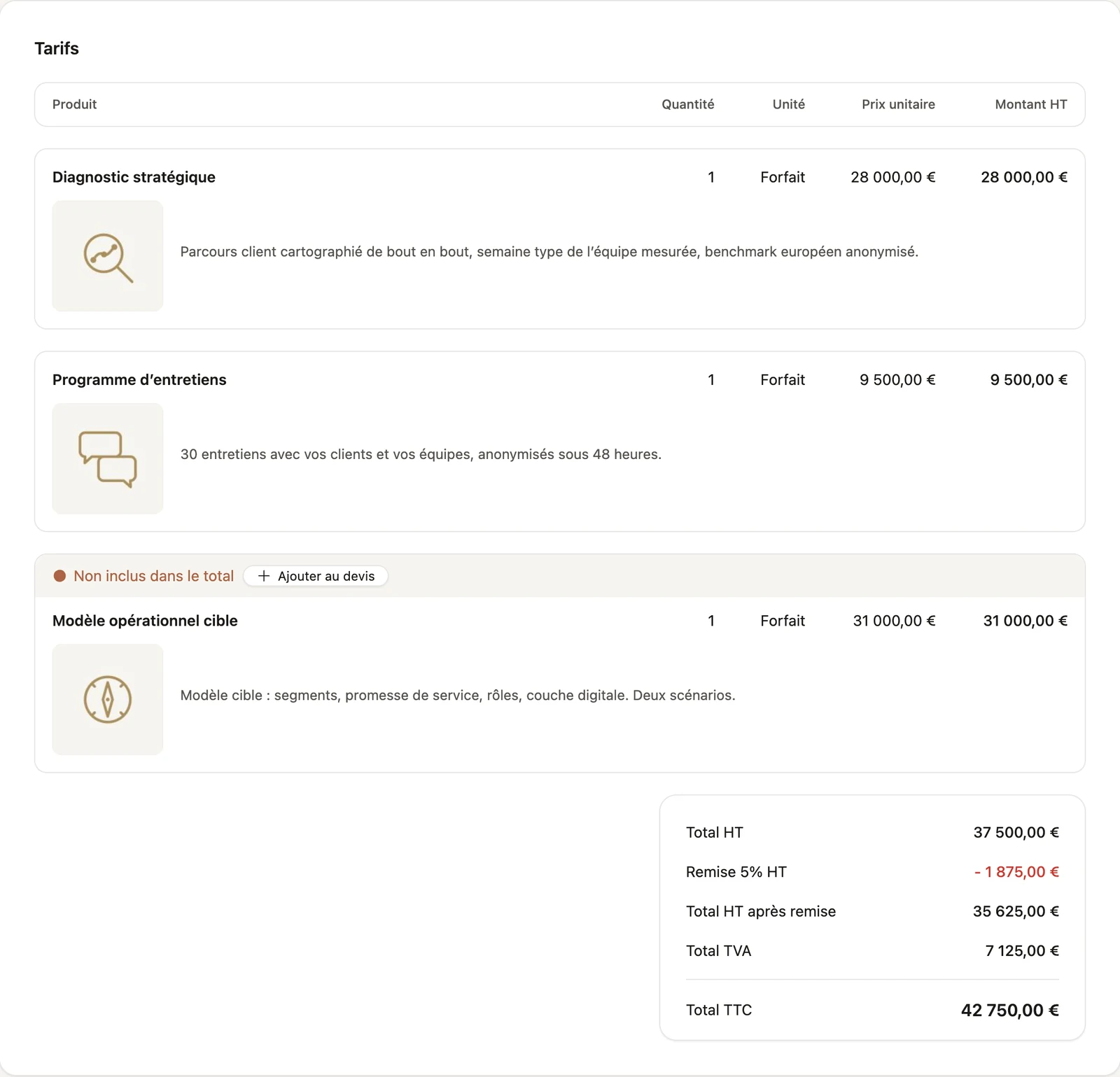The image size is (1120, 1077).
Task: Select the Programme d'entretiens product title
Action: [x=139, y=380]
